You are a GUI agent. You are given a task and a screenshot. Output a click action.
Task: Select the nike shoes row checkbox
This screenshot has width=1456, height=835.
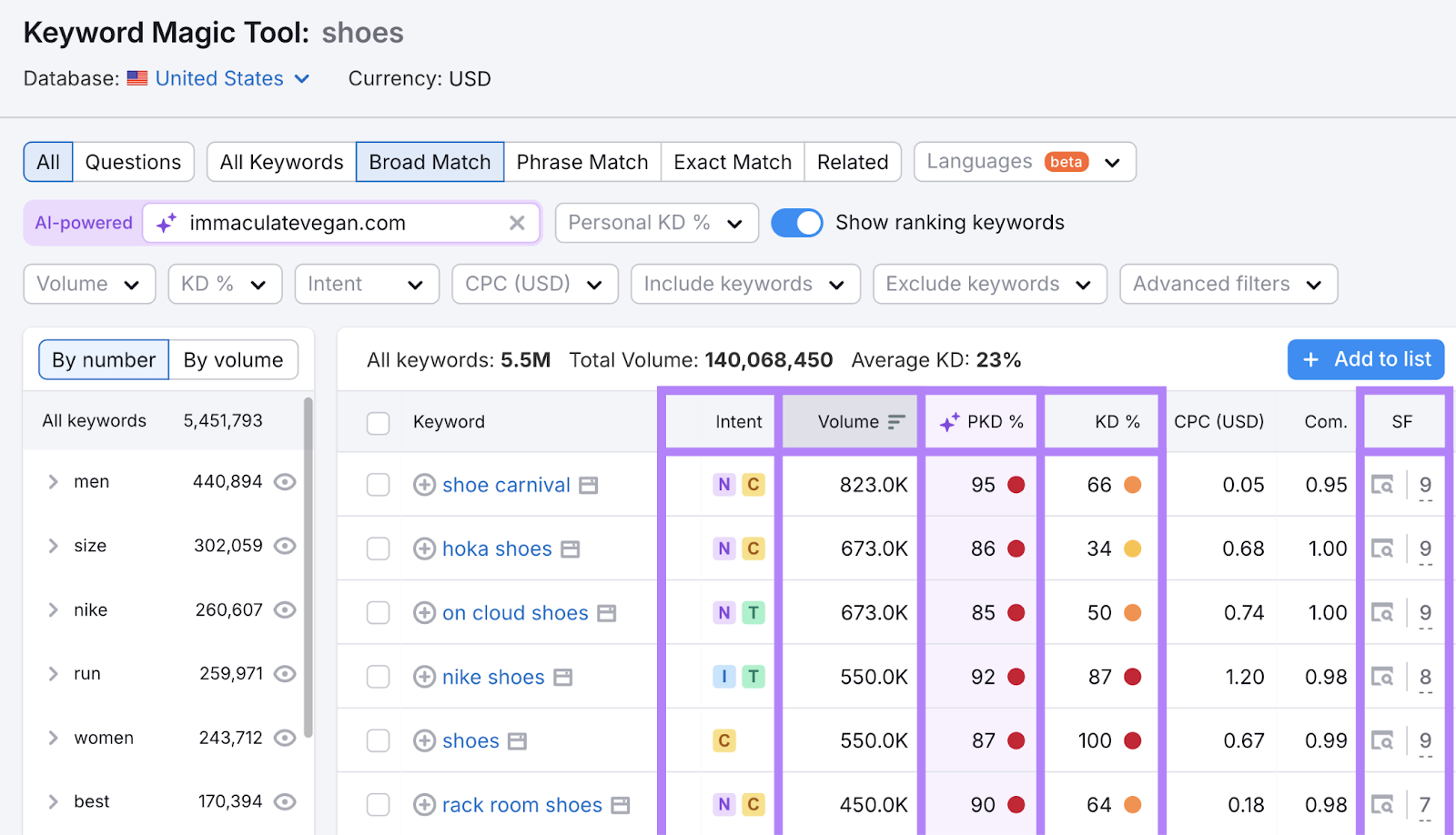click(379, 677)
